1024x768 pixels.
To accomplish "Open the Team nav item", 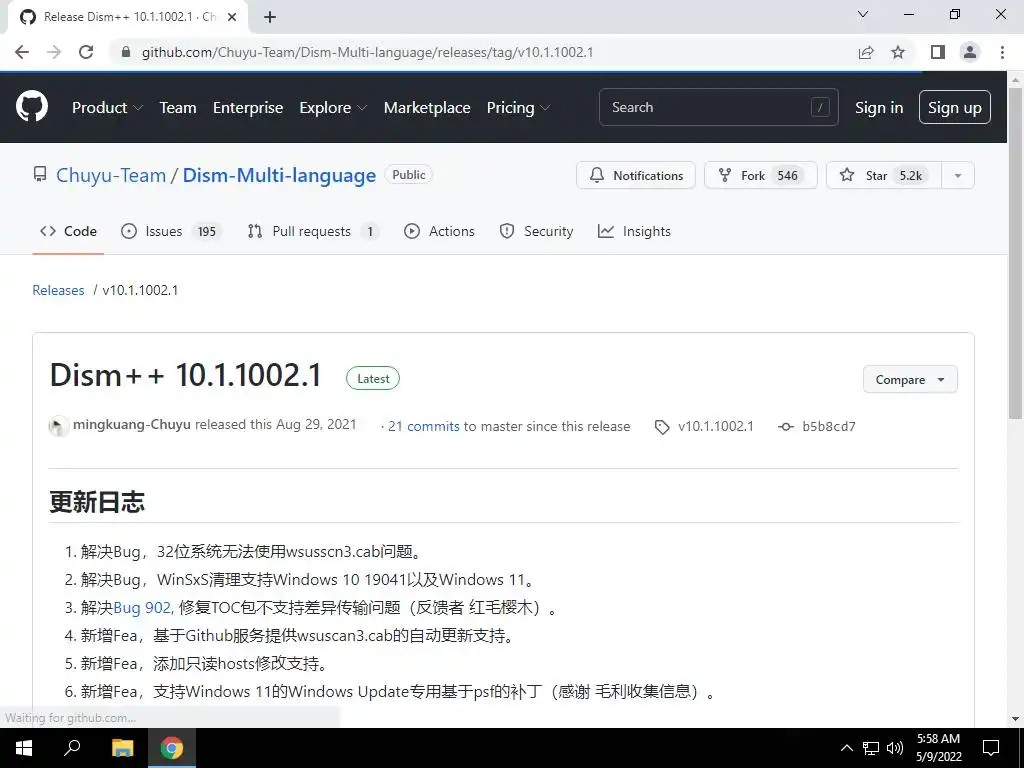I will coord(178,108).
